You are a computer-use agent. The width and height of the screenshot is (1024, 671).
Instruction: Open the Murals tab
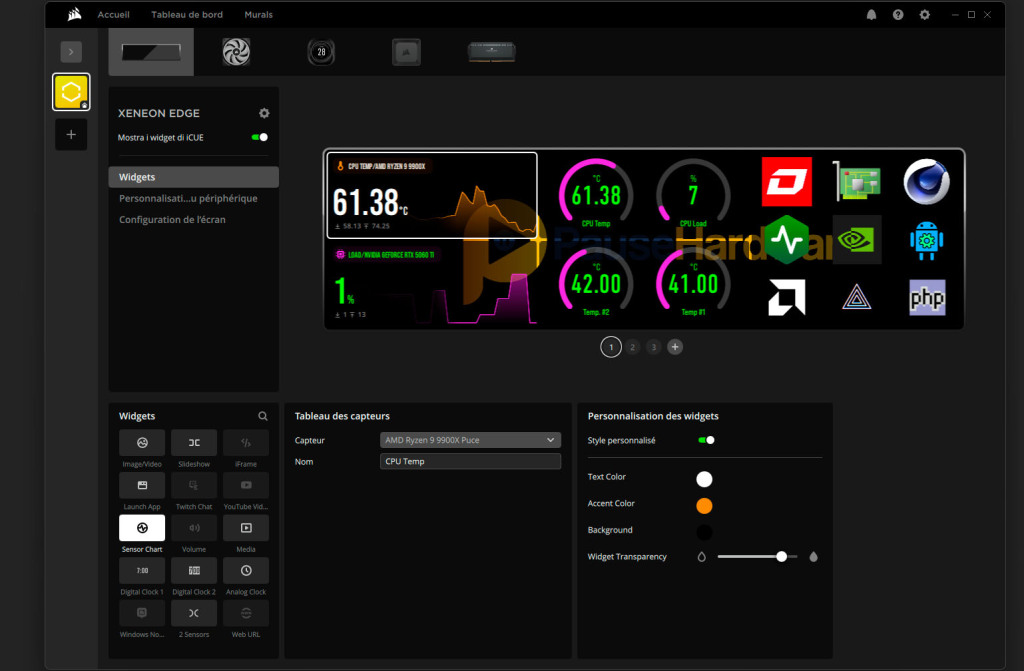point(258,15)
